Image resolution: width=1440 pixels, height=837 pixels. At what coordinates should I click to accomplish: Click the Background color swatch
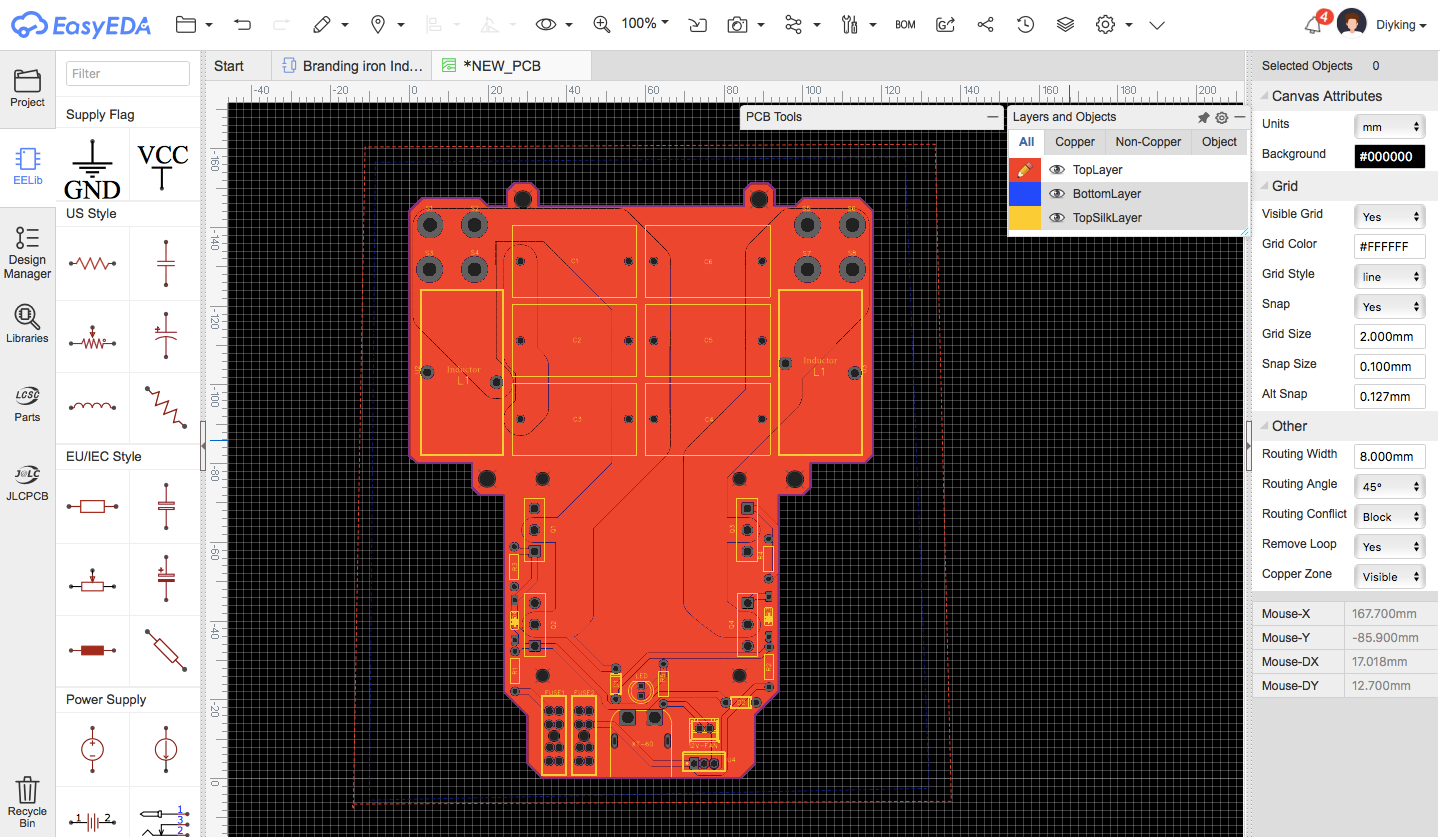coord(1389,157)
